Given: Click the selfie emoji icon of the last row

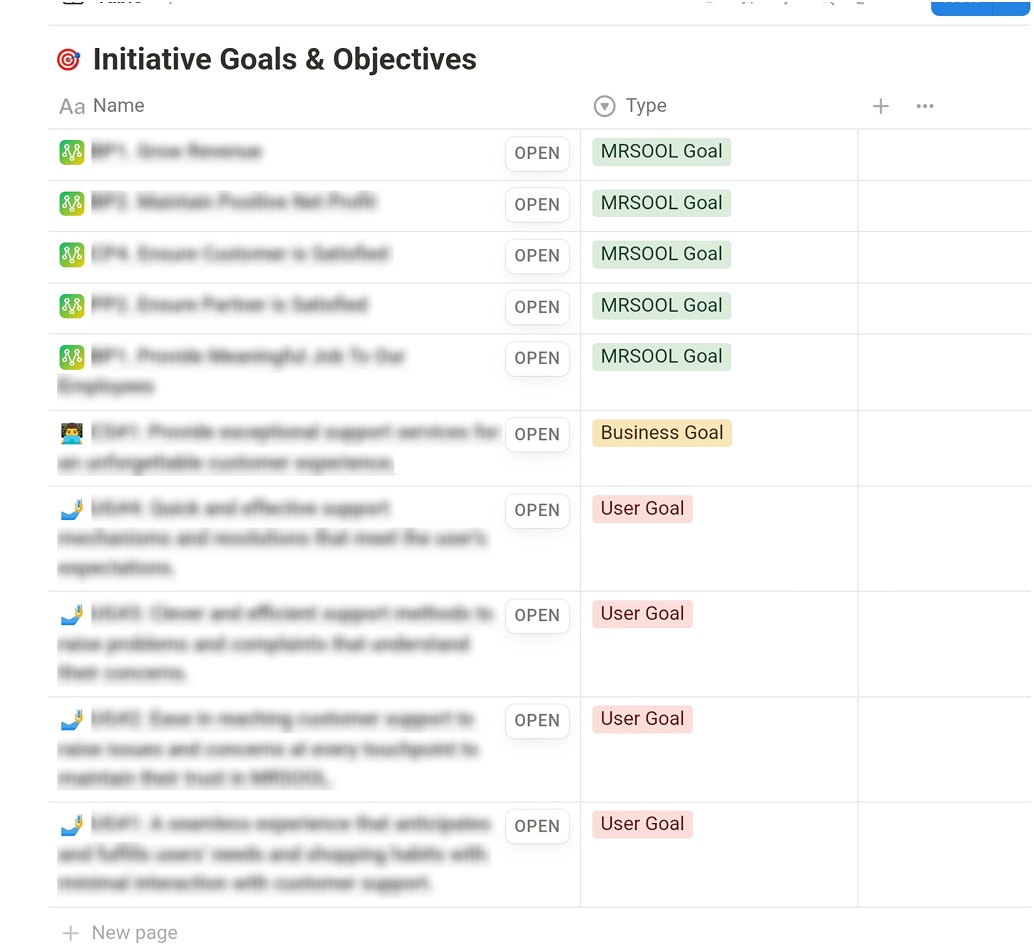Looking at the screenshot, I should [71, 825].
